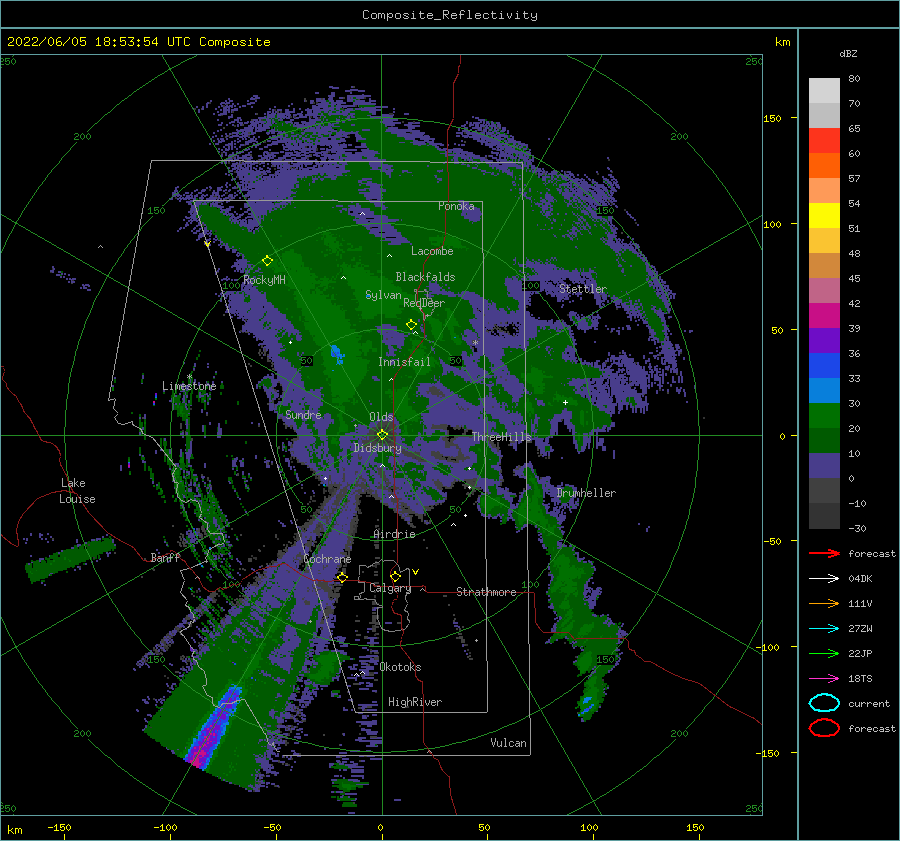Click the RedDeer city label
This screenshot has height=841, width=900.
coord(424,303)
